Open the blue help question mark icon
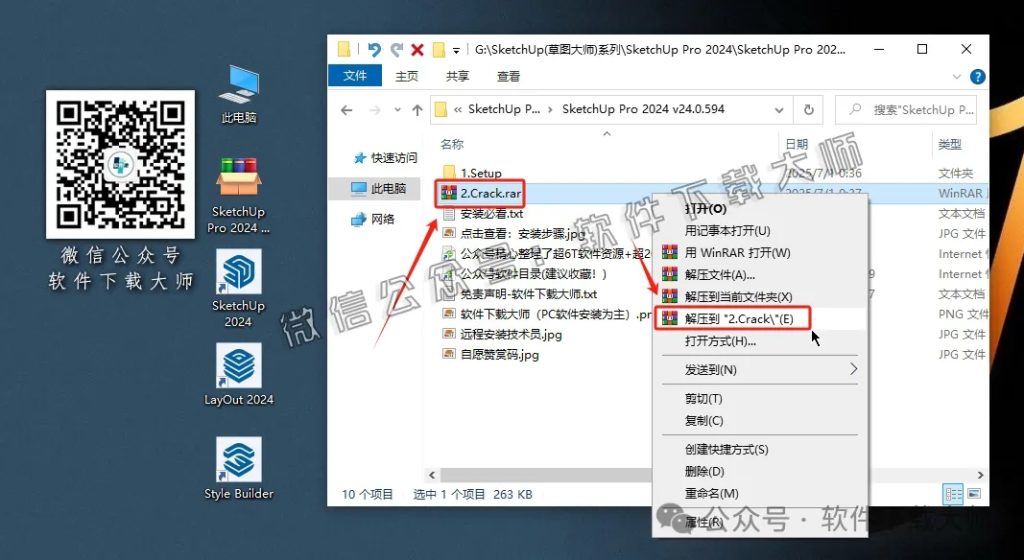 pos(977,76)
